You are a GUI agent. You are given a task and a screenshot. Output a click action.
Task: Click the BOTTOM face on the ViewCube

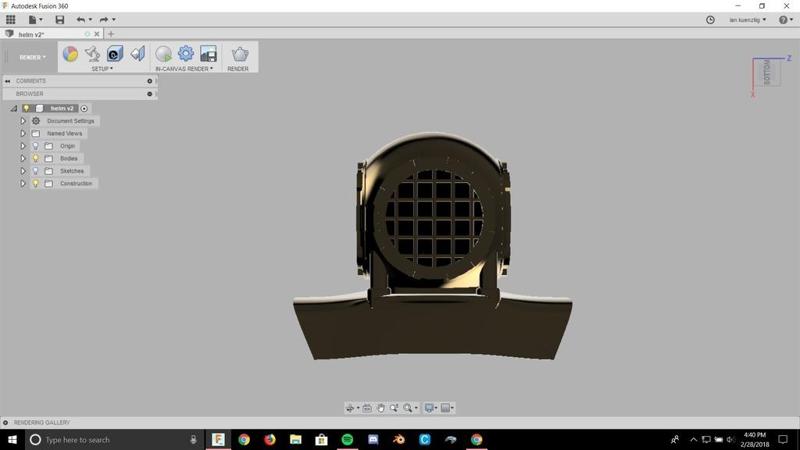(767, 72)
